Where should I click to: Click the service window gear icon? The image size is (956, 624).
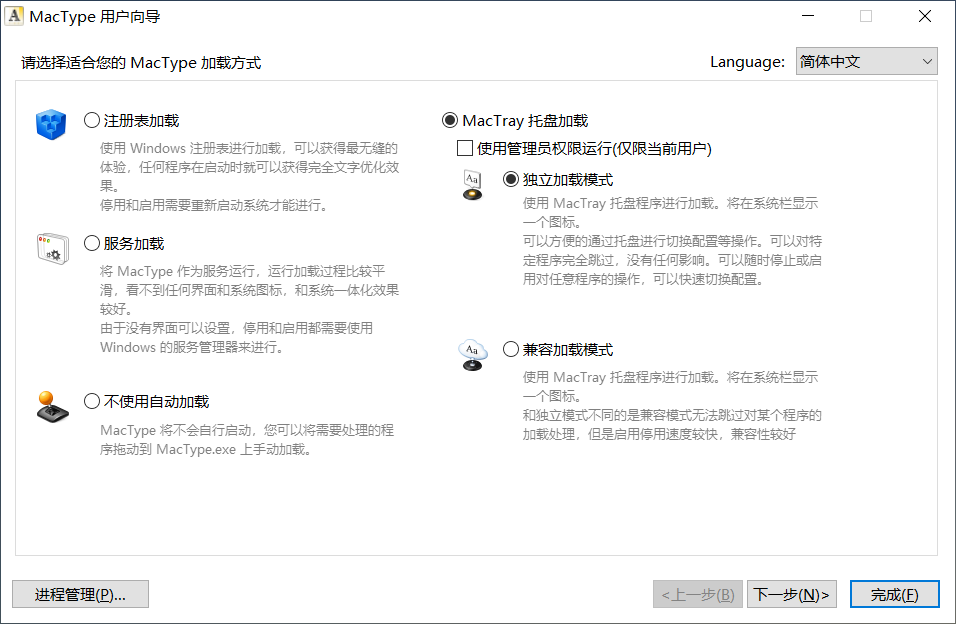point(52,248)
